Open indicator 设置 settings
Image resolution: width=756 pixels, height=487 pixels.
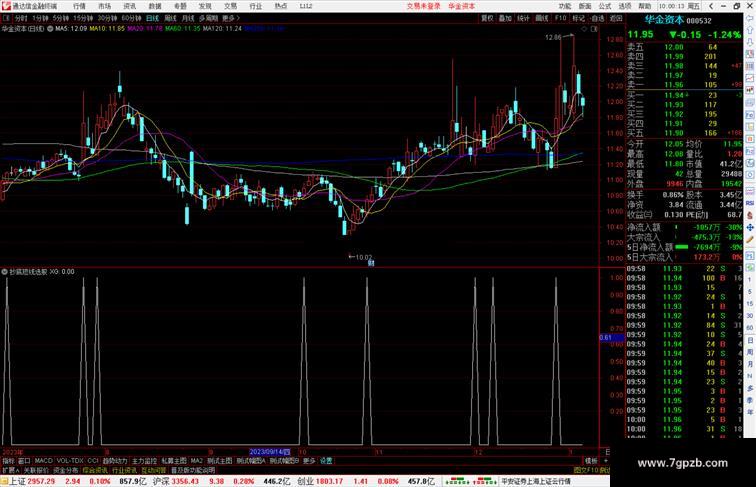pos(326,461)
